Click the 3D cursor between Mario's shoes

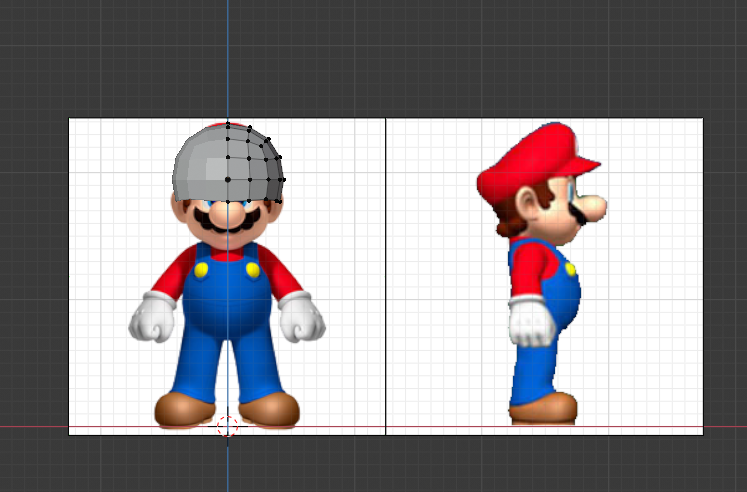[x=227, y=426]
